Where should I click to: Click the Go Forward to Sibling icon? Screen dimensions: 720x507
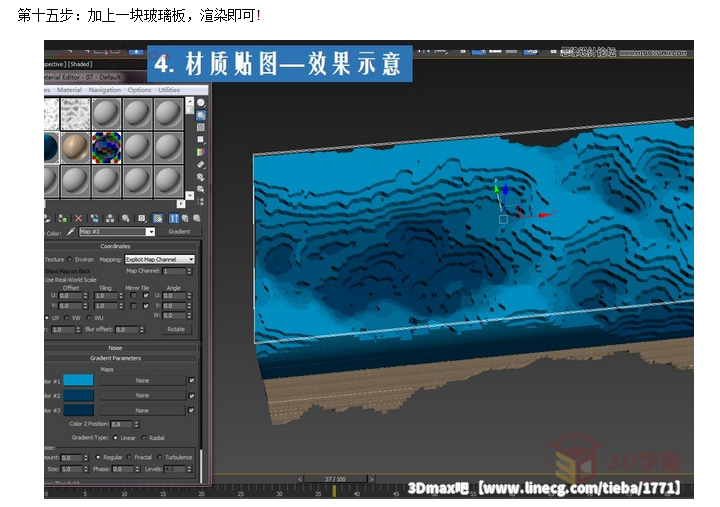(197, 219)
